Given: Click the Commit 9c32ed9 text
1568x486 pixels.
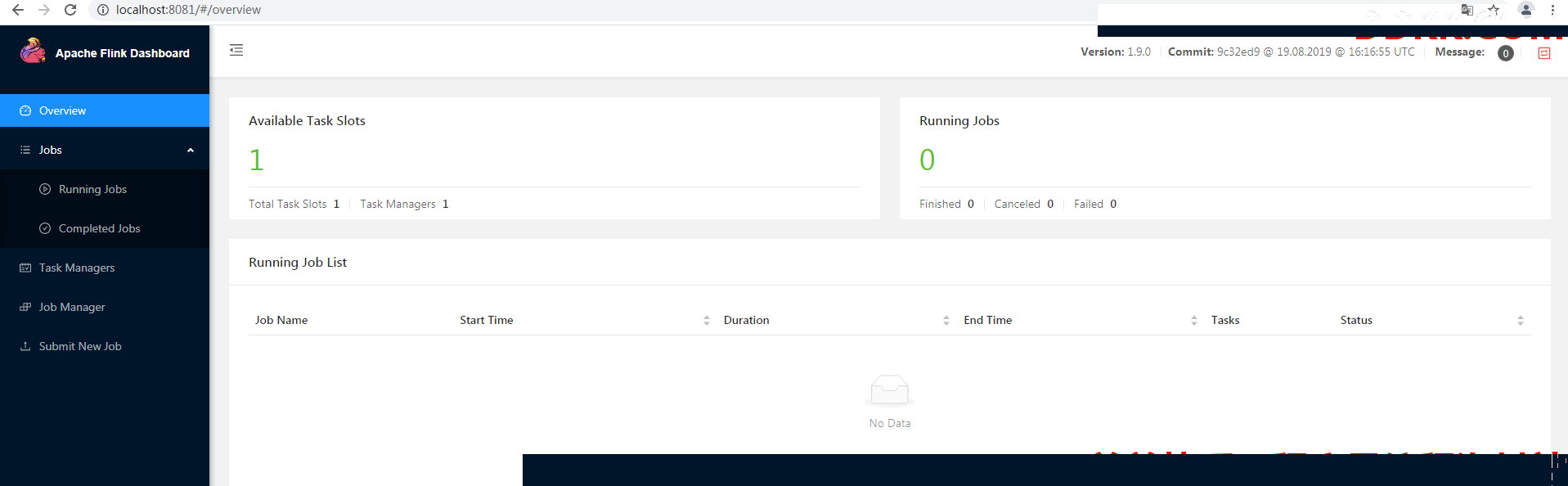Looking at the screenshot, I should coord(1292,52).
